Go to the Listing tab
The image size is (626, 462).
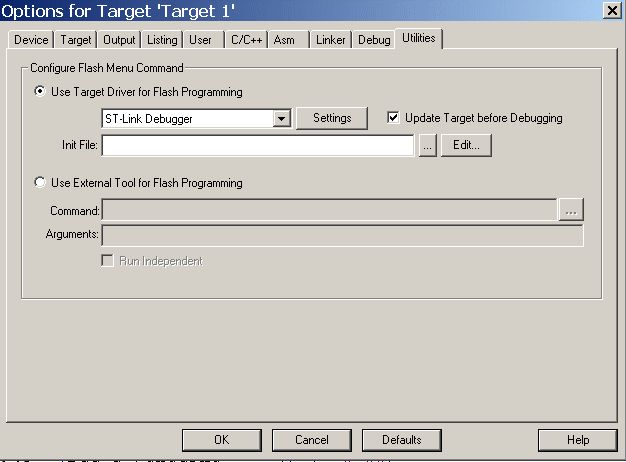[162, 40]
